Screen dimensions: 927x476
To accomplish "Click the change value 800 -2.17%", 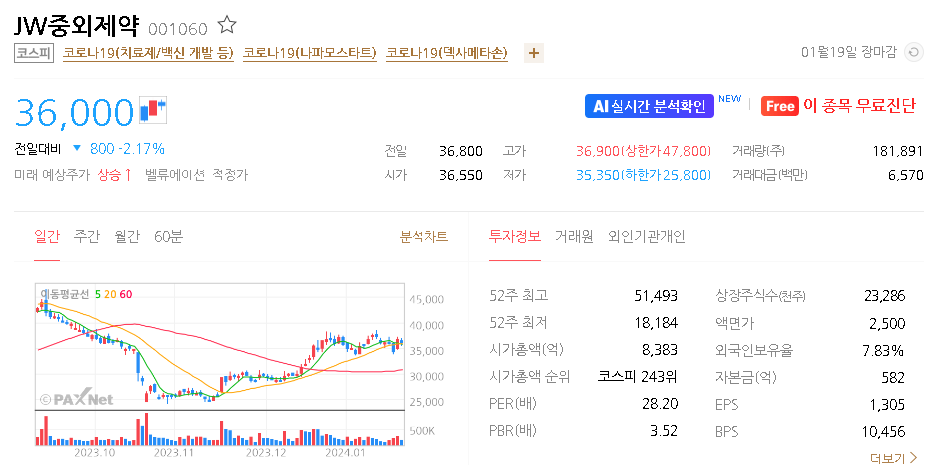I will [x=127, y=148].
